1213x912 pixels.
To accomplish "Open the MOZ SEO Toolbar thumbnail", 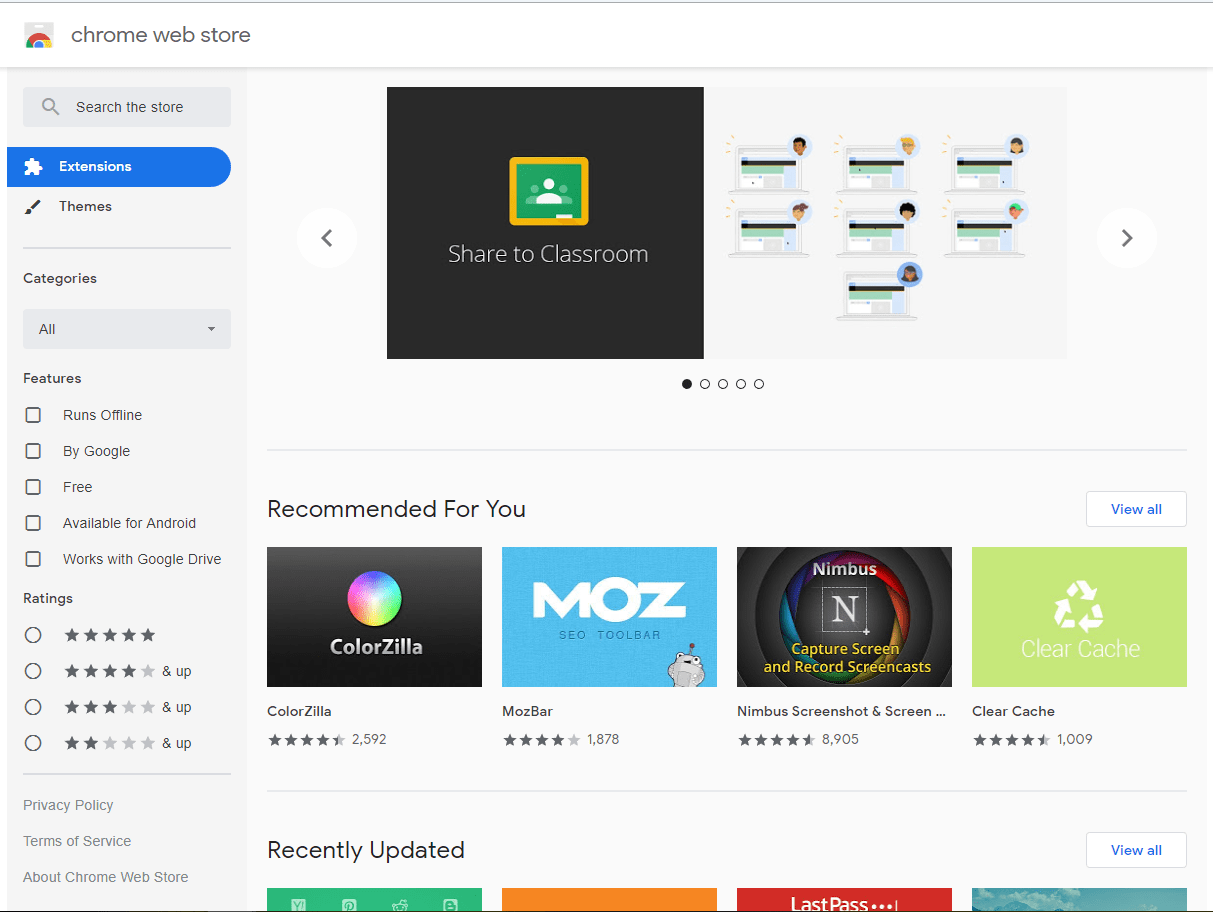I will [x=609, y=617].
